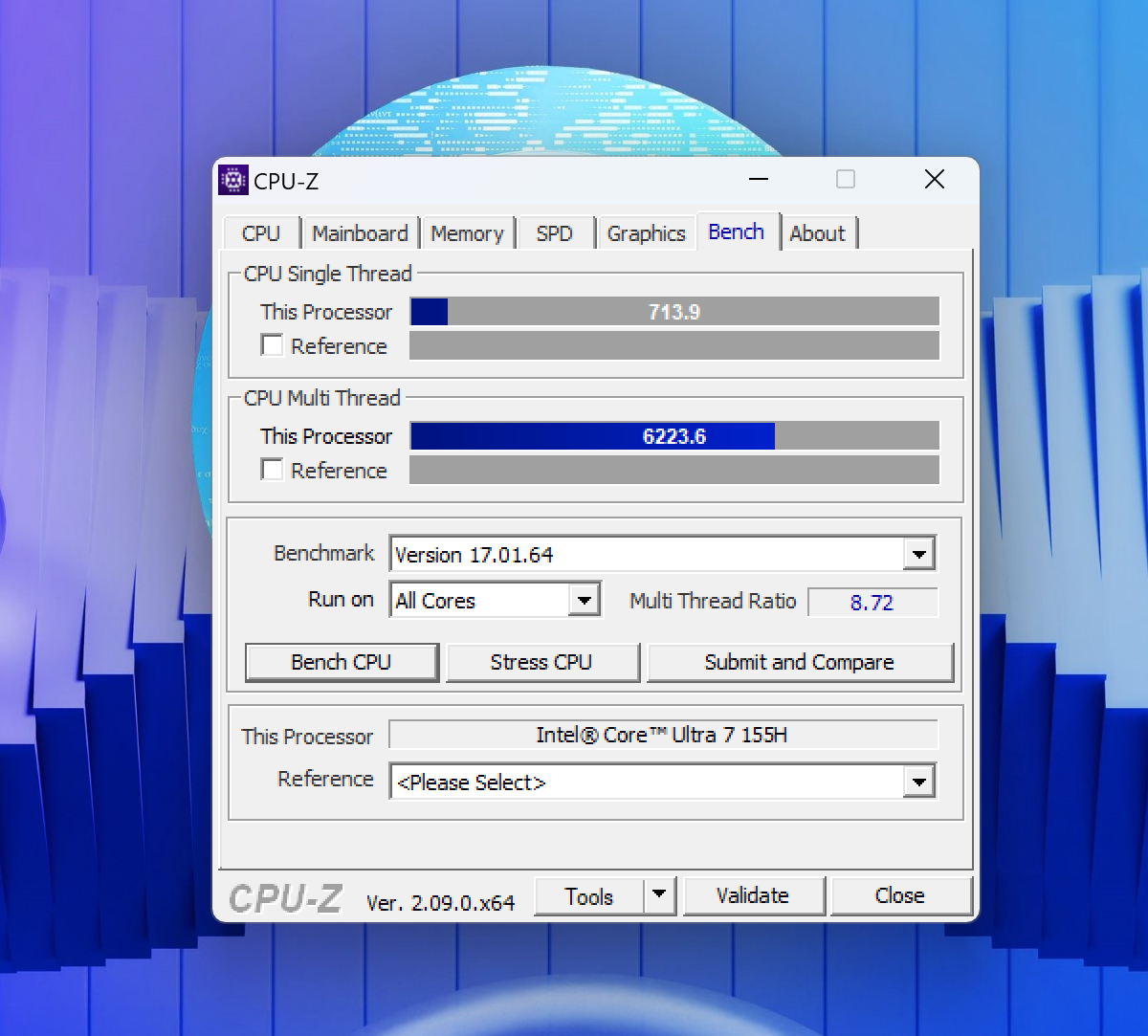The width and height of the screenshot is (1148, 1036).
Task: Show the About tab
Action: [x=818, y=233]
